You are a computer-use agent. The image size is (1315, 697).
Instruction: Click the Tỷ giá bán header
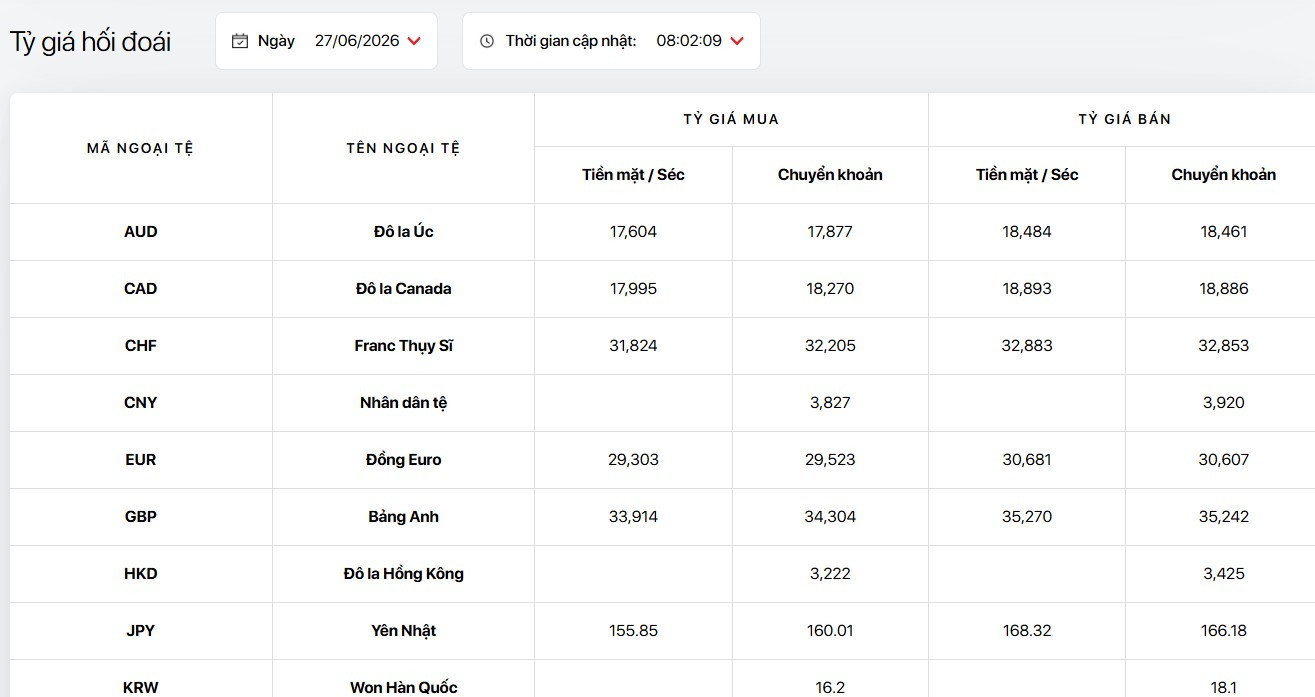pyautogui.click(x=1125, y=119)
